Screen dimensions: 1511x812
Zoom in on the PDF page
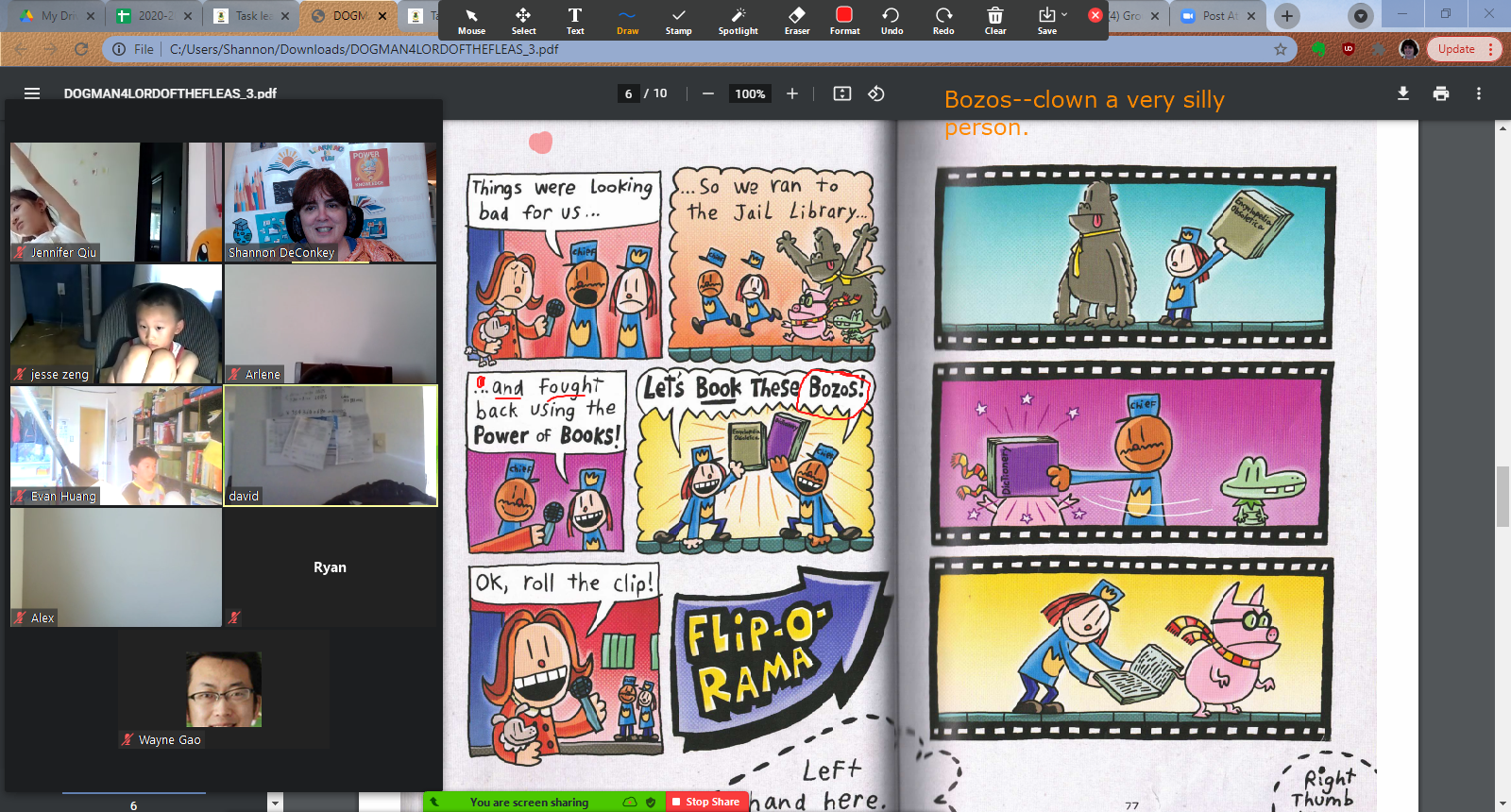pos(792,93)
